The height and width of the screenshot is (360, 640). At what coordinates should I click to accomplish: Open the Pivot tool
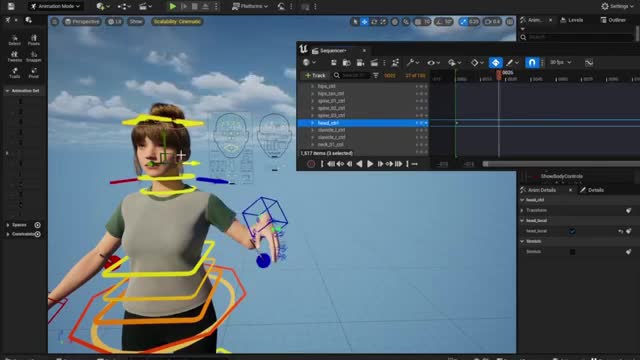(34, 73)
